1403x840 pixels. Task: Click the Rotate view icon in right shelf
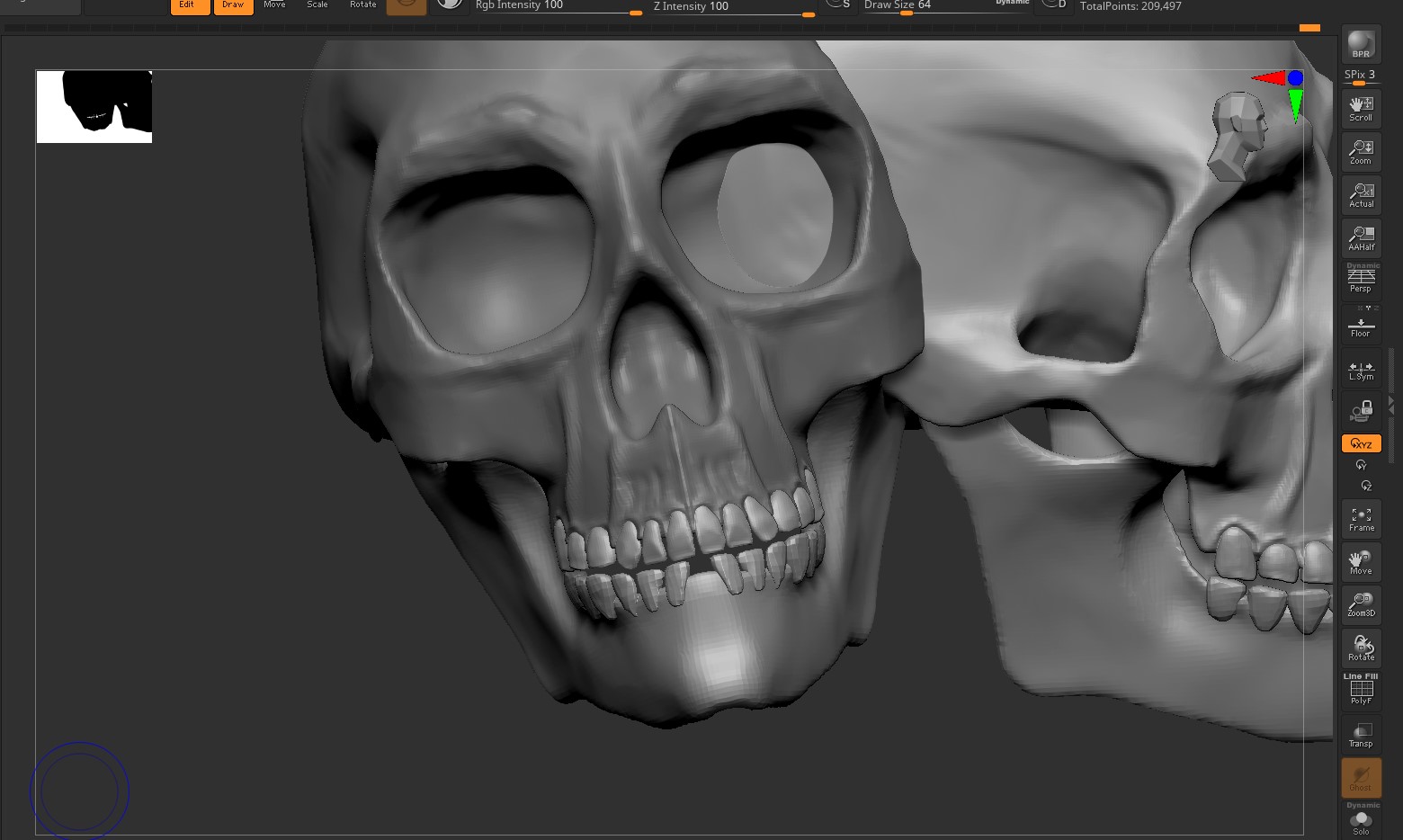click(x=1361, y=648)
